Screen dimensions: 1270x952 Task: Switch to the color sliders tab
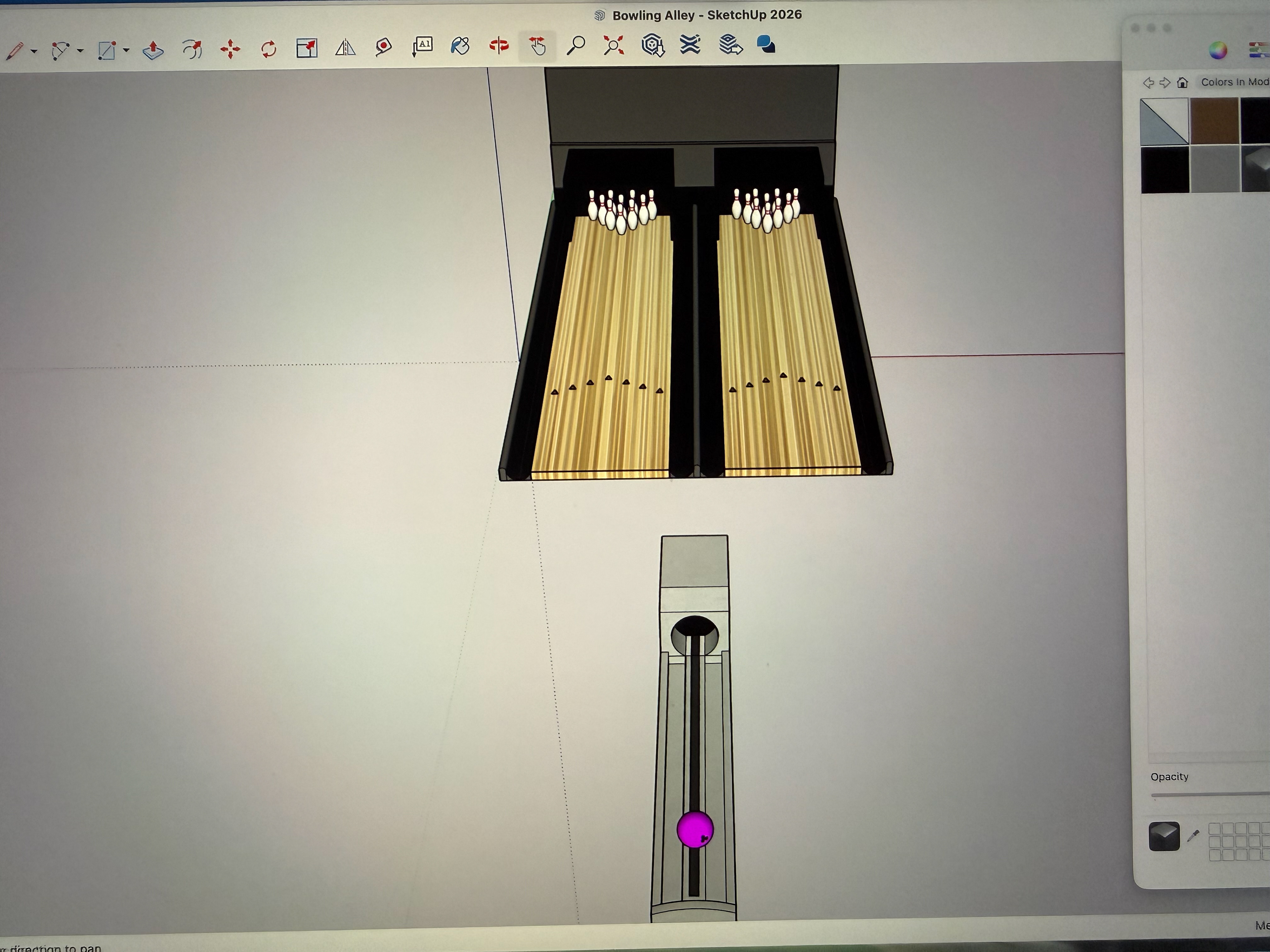[1258, 51]
